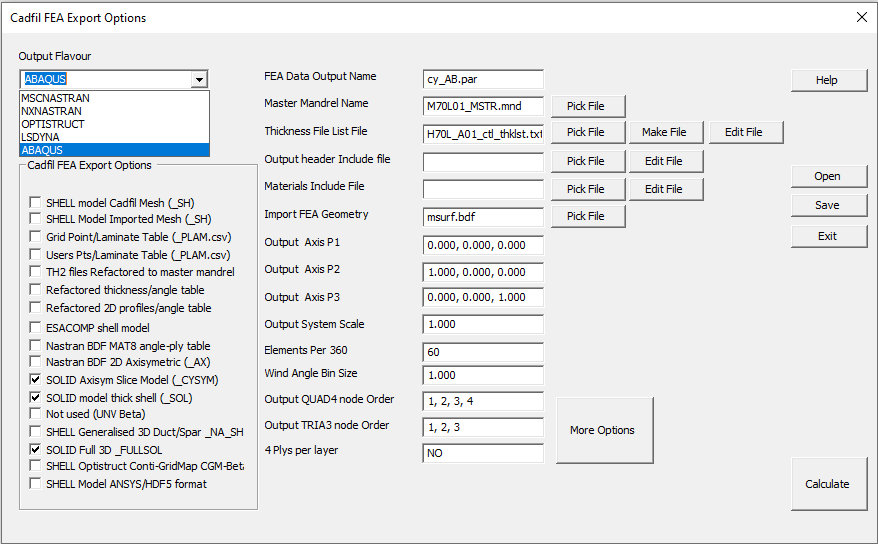Click the Help button
This screenshot has width=878, height=544.
point(829,80)
